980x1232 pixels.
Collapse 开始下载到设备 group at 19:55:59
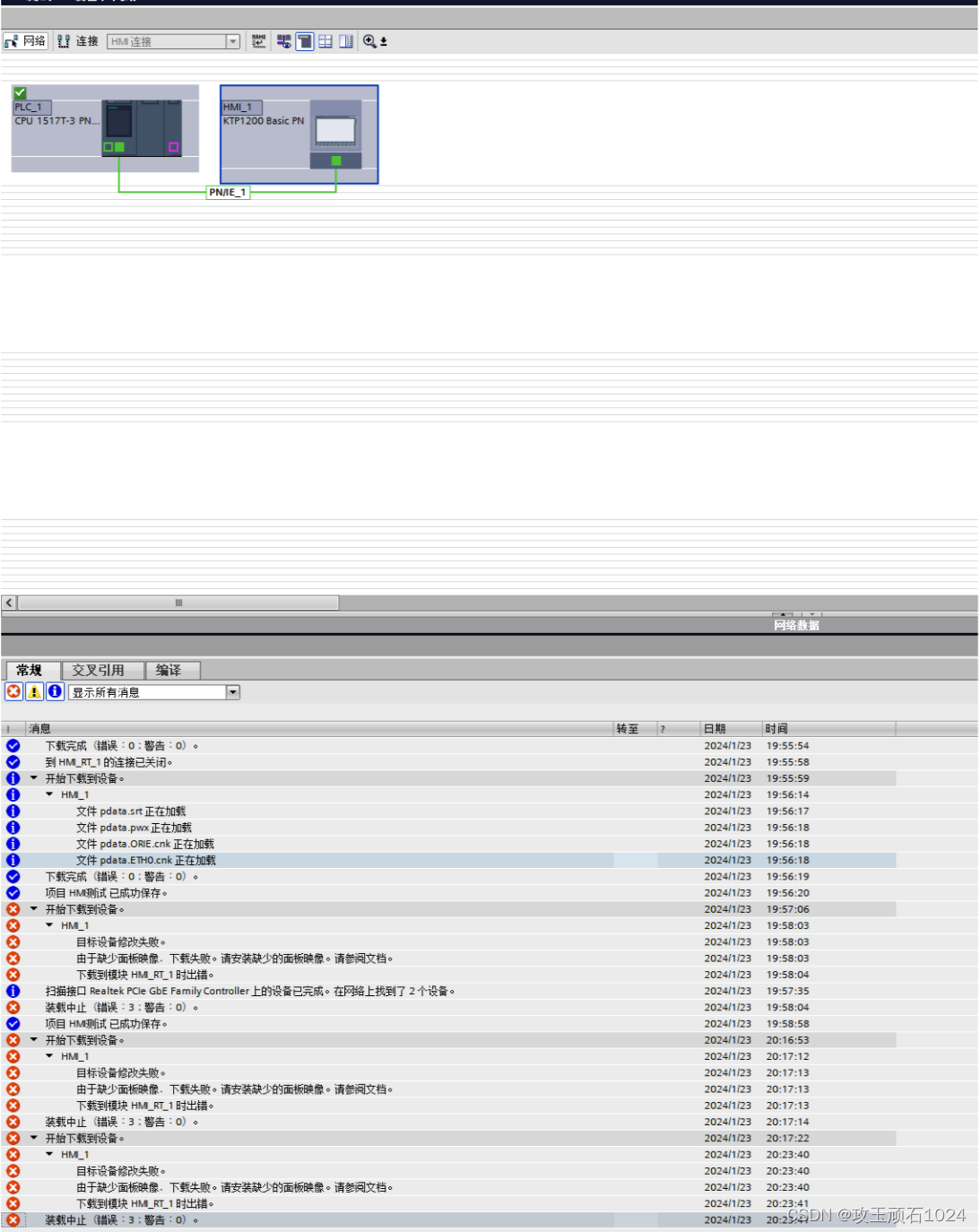tap(34, 778)
